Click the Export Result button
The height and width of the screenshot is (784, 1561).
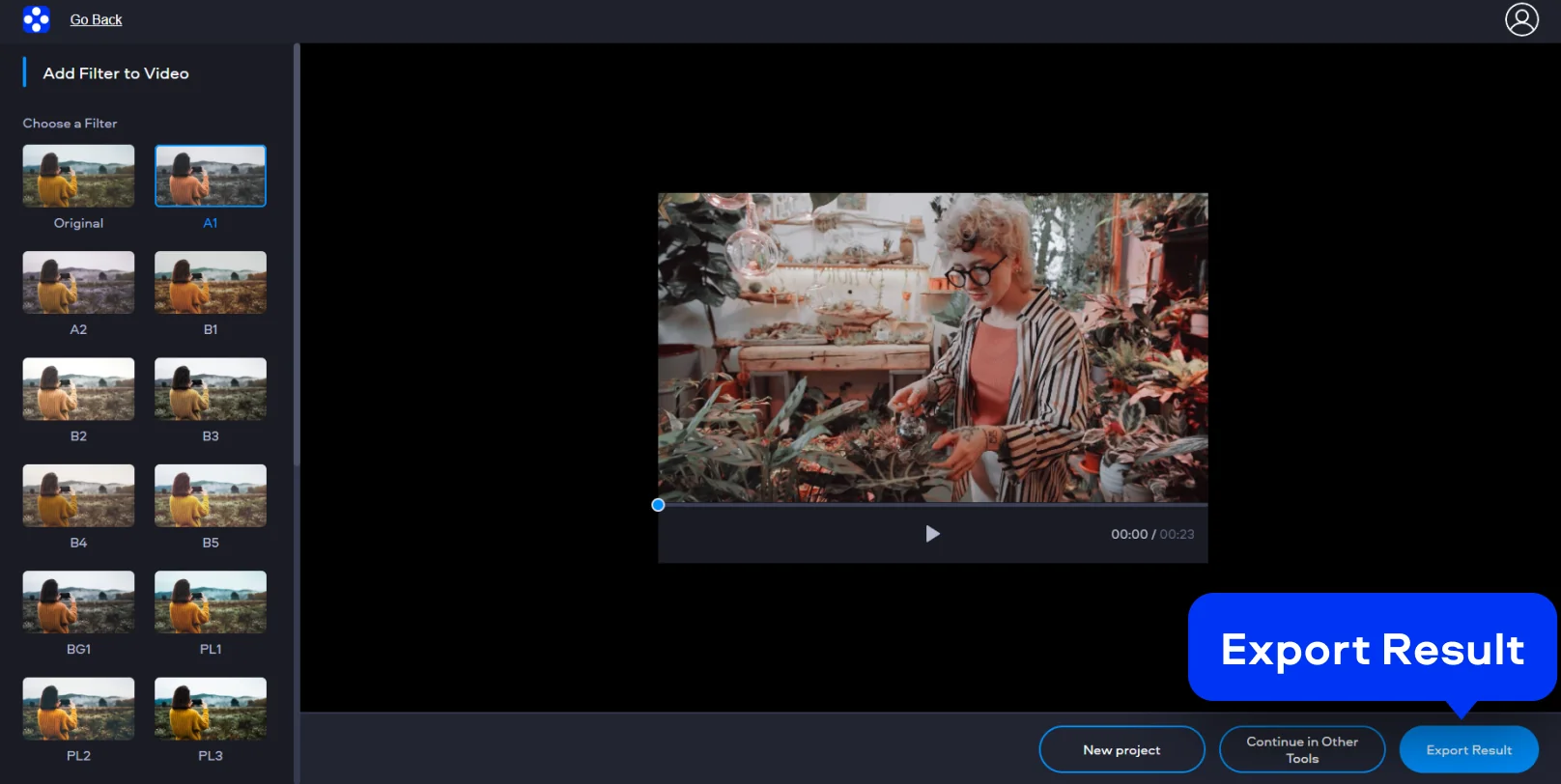(x=1468, y=749)
